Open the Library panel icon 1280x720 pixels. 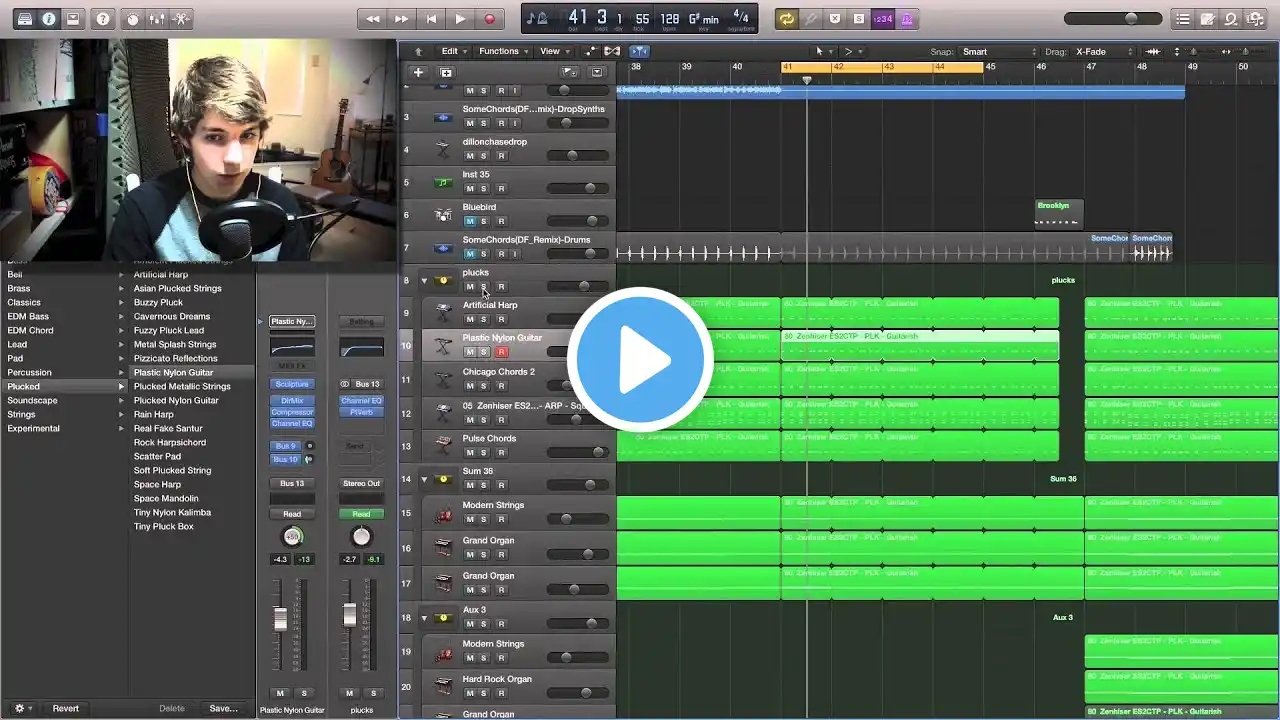tap(25, 19)
